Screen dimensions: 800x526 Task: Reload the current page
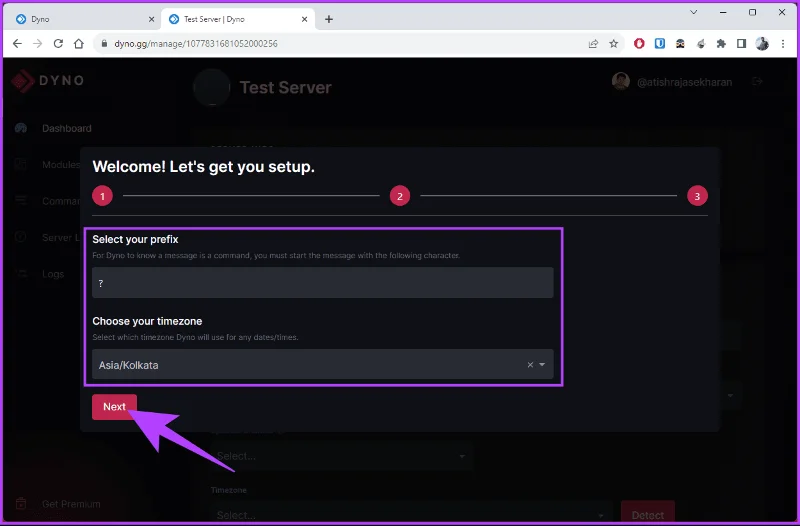58,43
